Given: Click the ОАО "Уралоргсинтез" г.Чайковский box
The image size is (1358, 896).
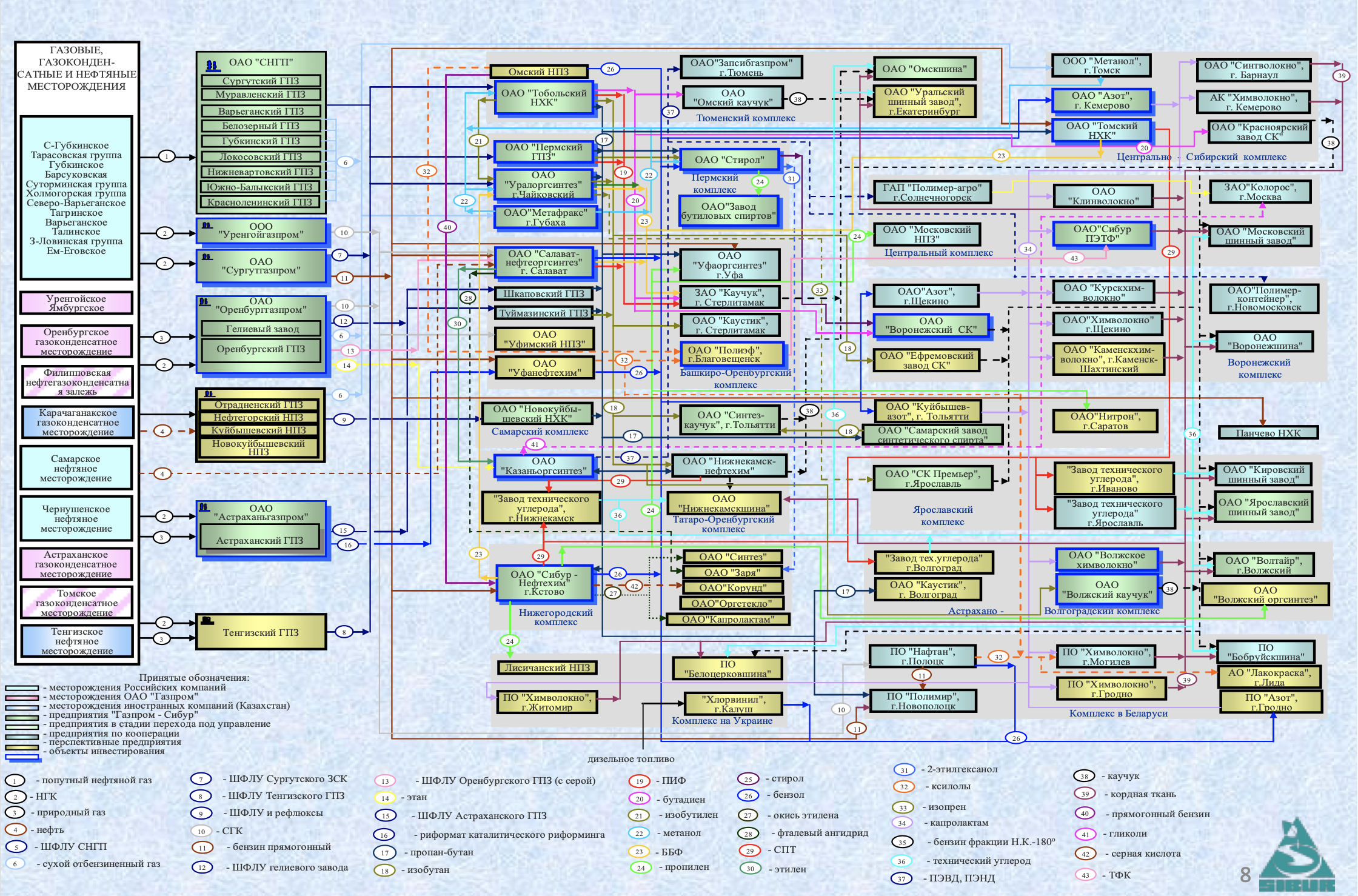Looking at the screenshot, I should [x=543, y=185].
